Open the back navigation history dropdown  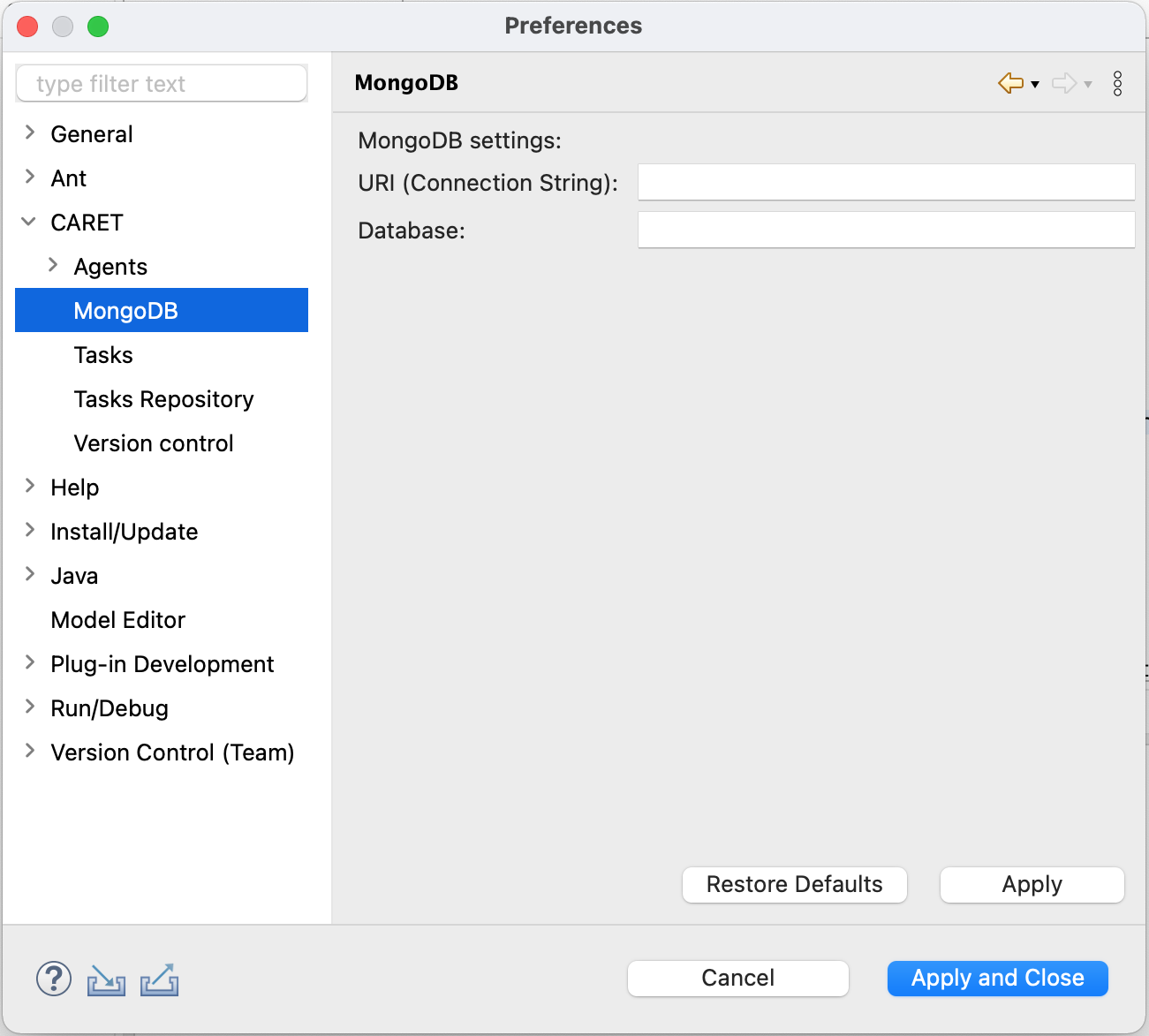tap(1033, 85)
